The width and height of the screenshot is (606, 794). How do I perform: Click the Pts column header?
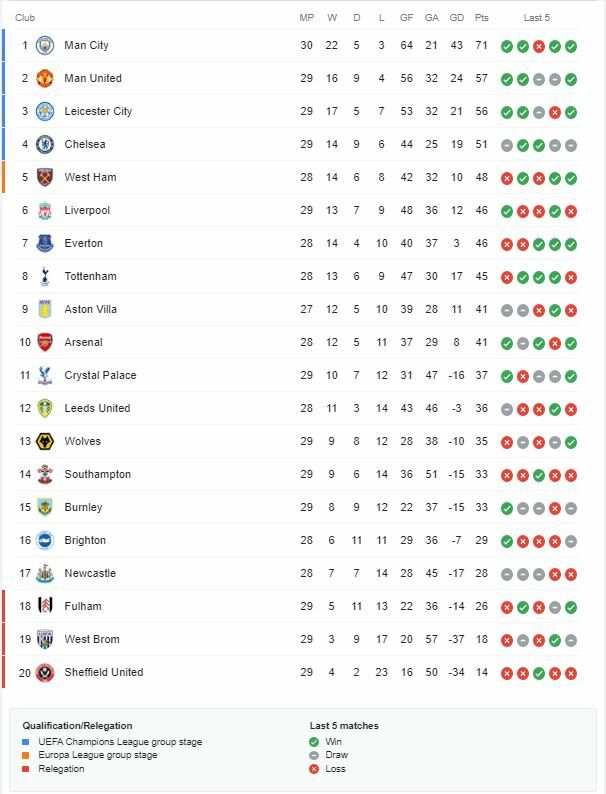coord(482,18)
